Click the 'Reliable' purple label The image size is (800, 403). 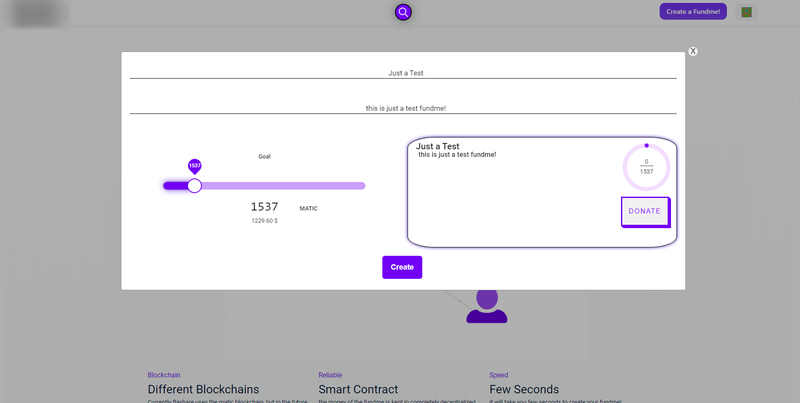(x=330, y=375)
